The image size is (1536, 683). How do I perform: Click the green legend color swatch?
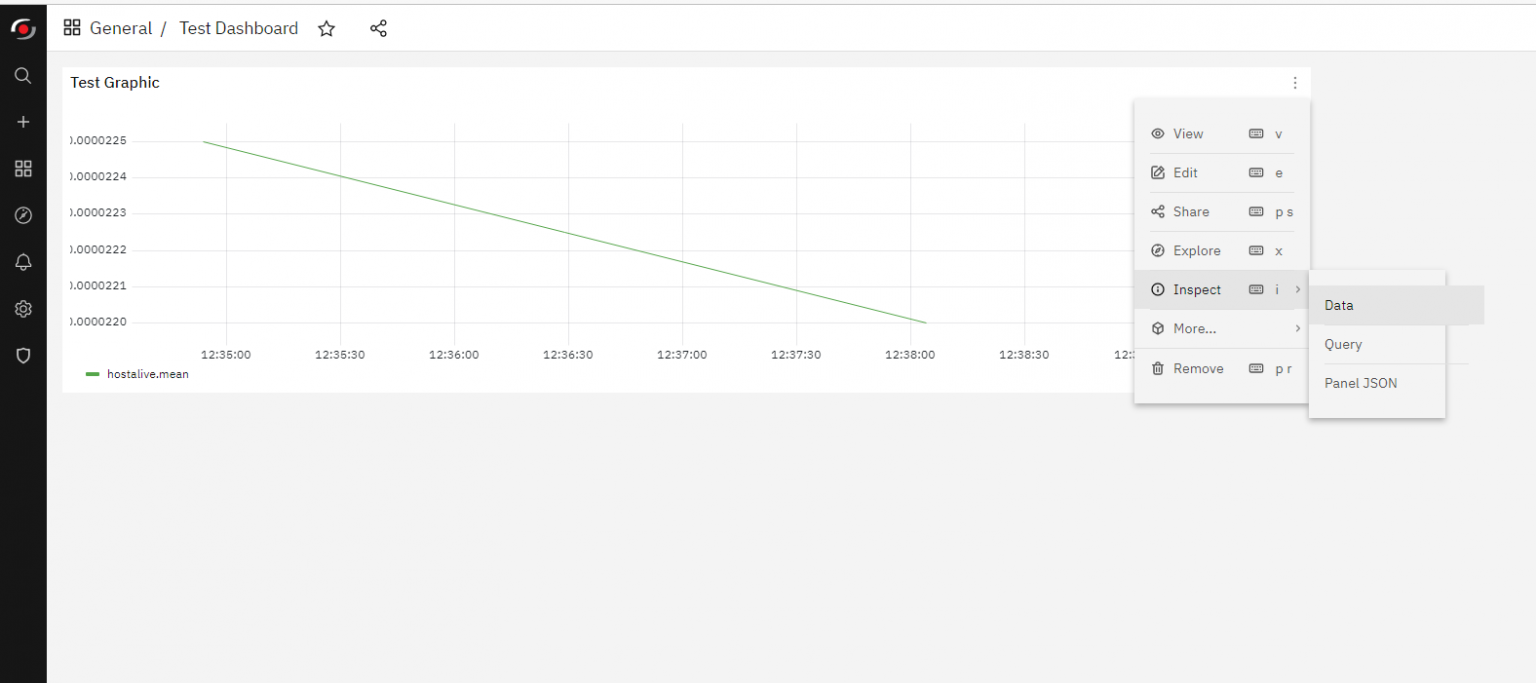tap(93, 374)
